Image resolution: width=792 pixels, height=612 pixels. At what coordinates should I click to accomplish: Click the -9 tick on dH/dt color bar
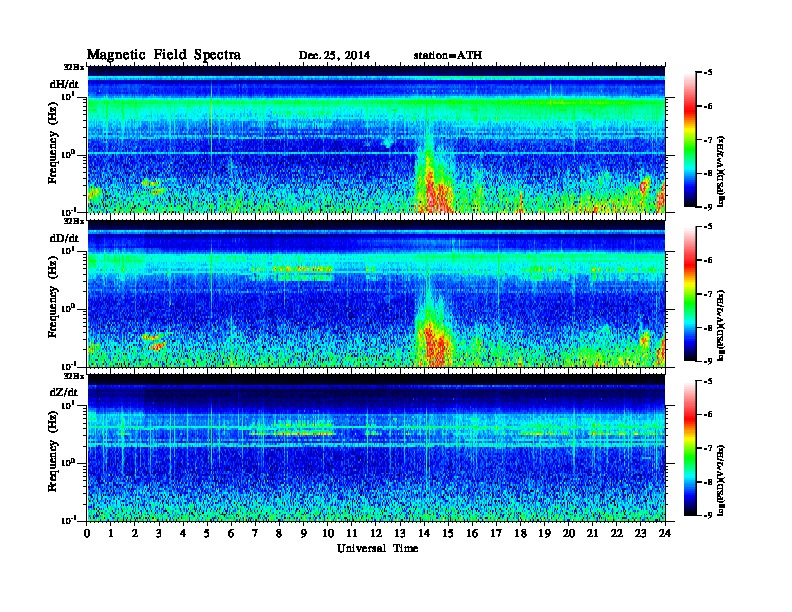tap(708, 207)
